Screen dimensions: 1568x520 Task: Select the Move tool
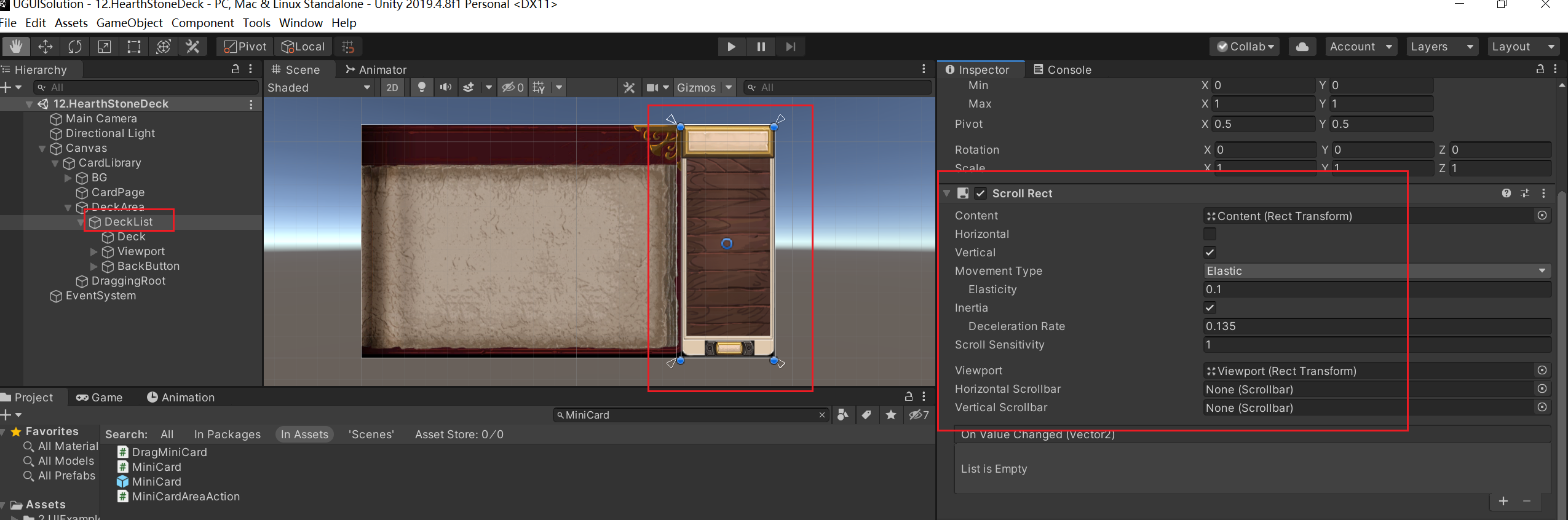(x=46, y=47)
